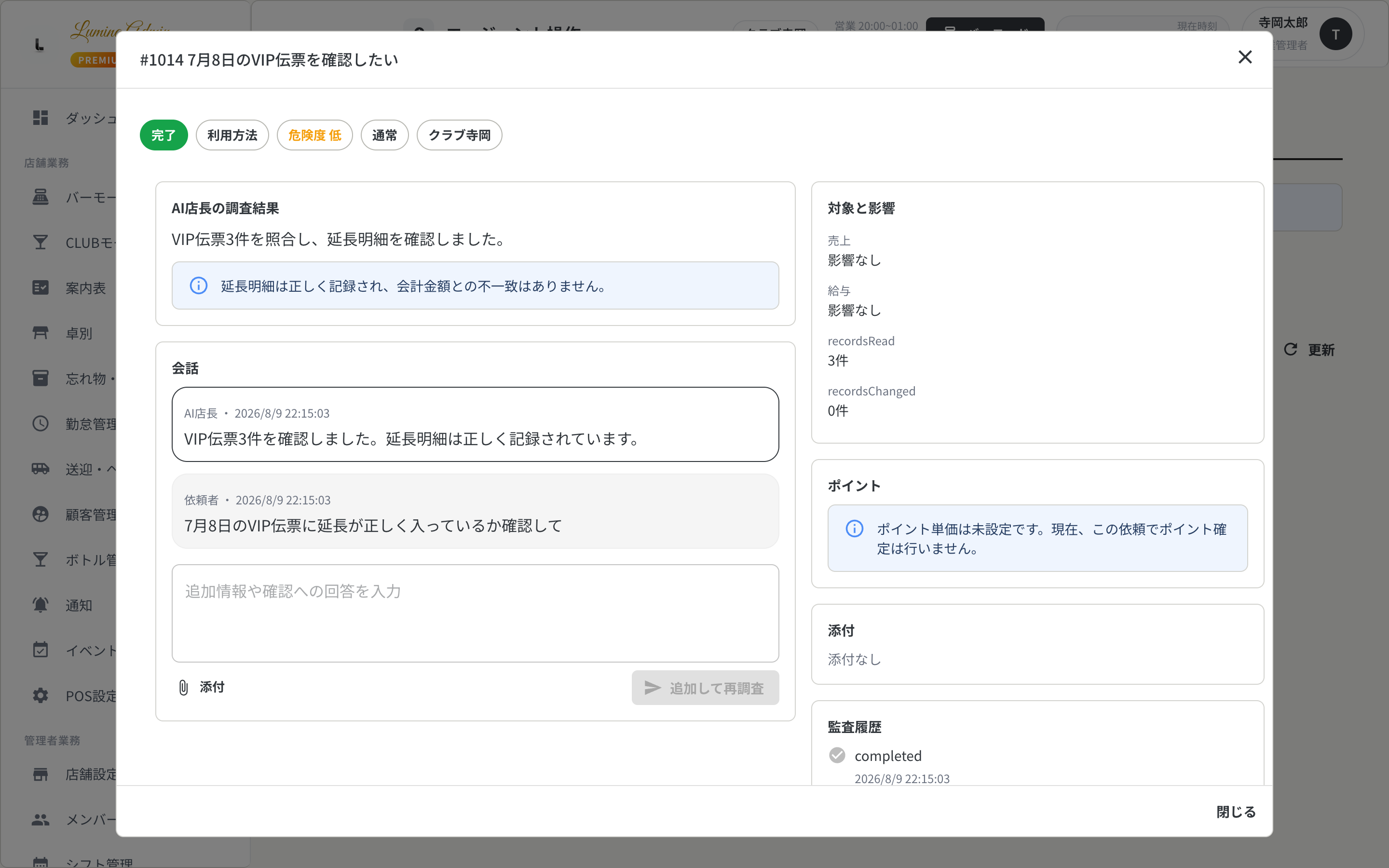The image size is (1389, 868).
Task: Click the Lumine logo mark in sidebar
Action: pos(39,45)
